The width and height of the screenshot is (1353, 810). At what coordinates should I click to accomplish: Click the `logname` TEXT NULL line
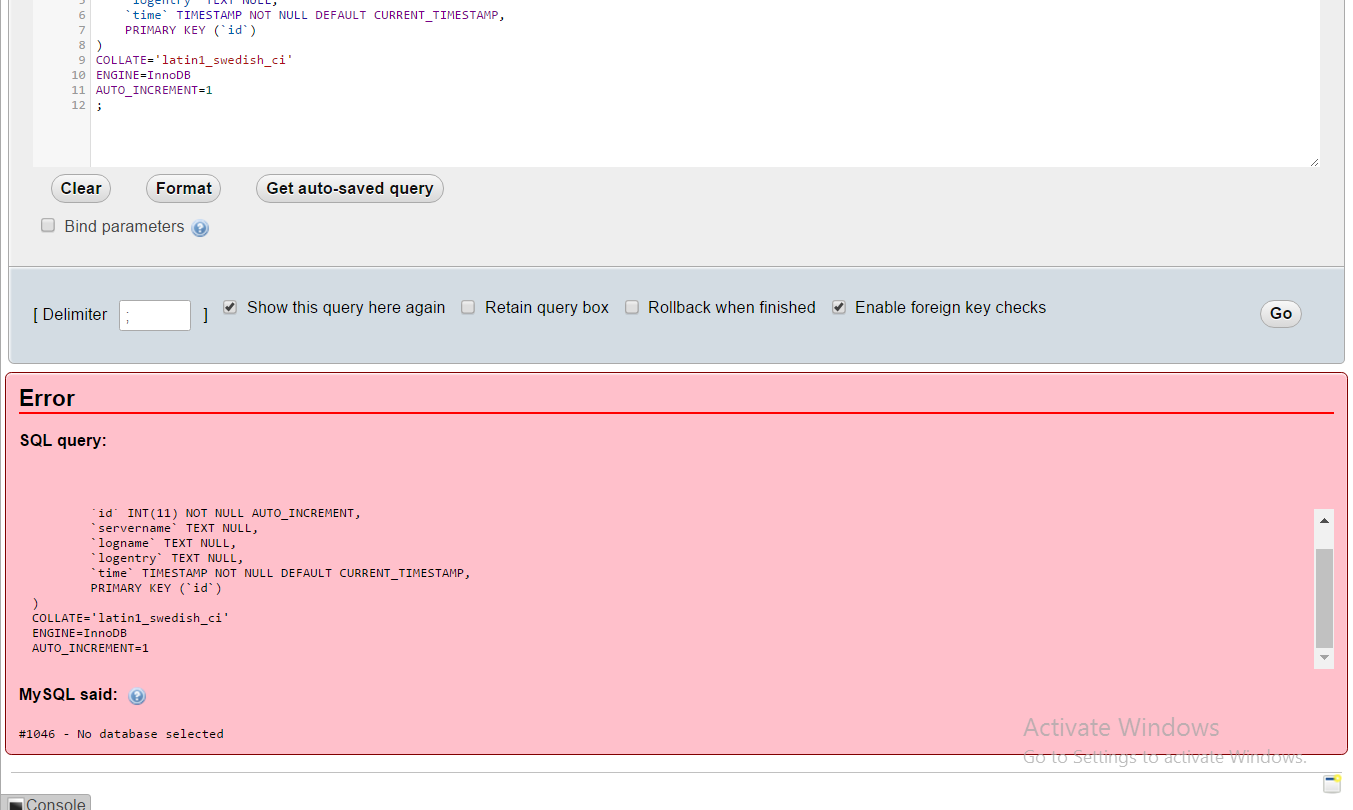163,543
